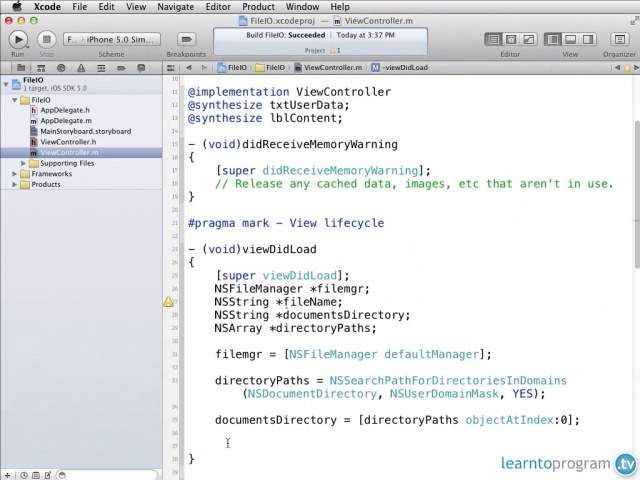
Task: Filter files with source-control status
Action: pyautogui.click(x=36, y=475)
